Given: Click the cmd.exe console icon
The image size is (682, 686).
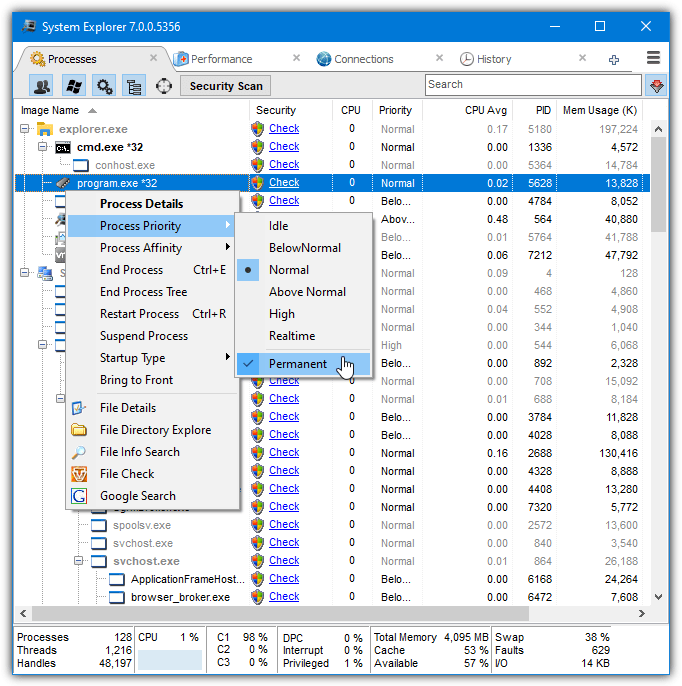Looking at the screenshot, I should [63, 148].
